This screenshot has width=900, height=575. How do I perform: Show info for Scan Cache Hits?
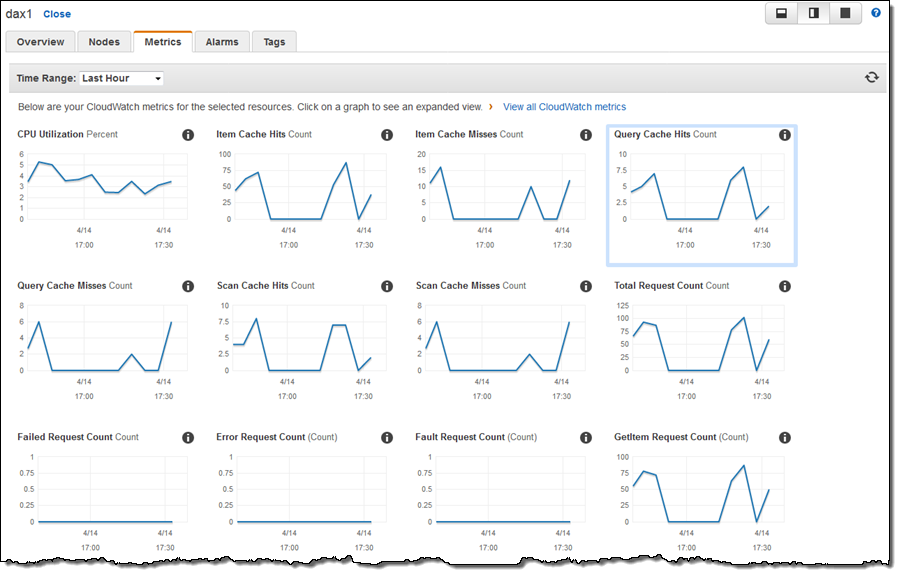pos(386,286)
